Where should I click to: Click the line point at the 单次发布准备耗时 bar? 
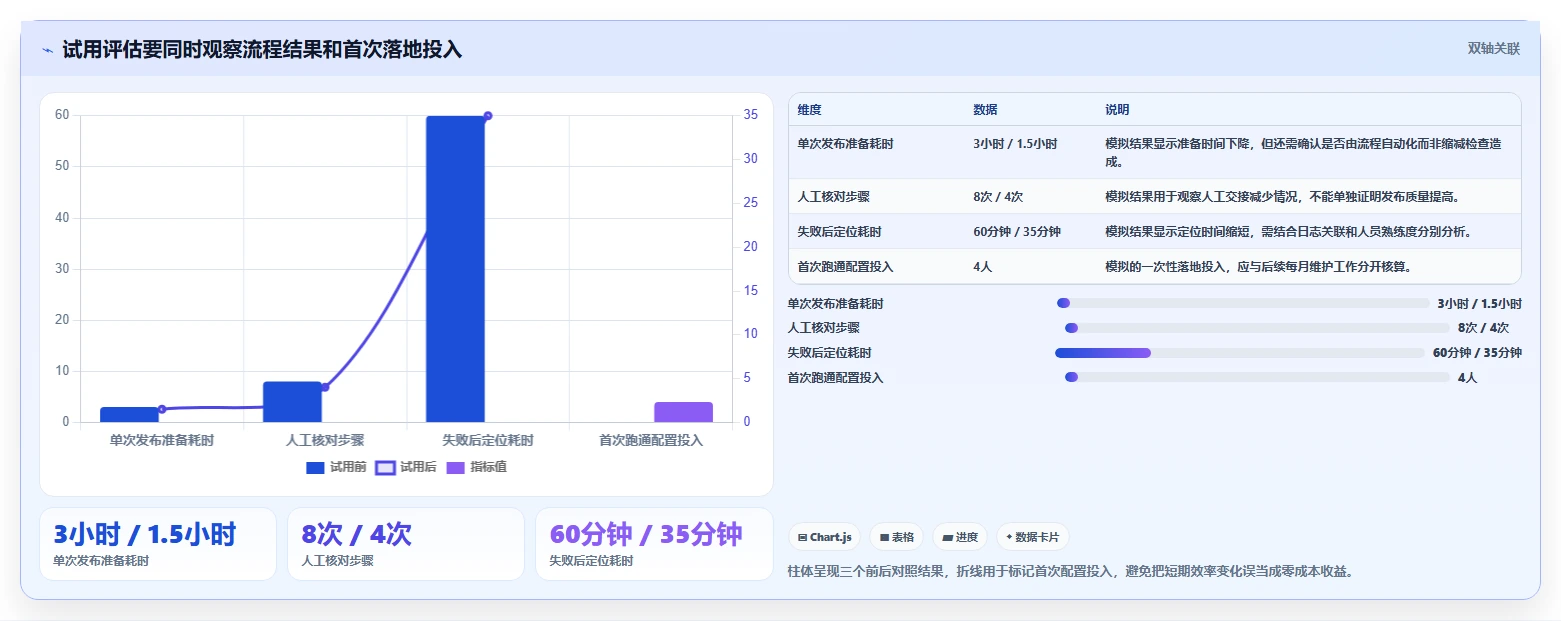162,409
